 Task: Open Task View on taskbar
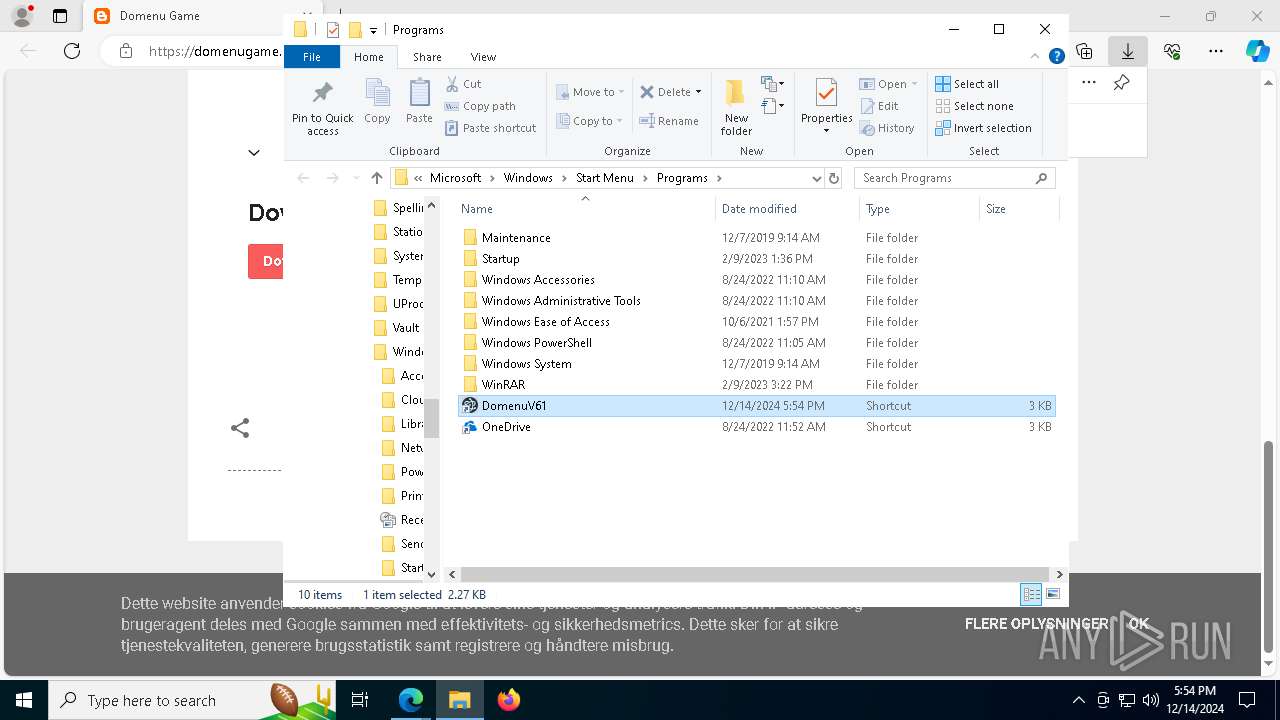(x=360, y=700)
